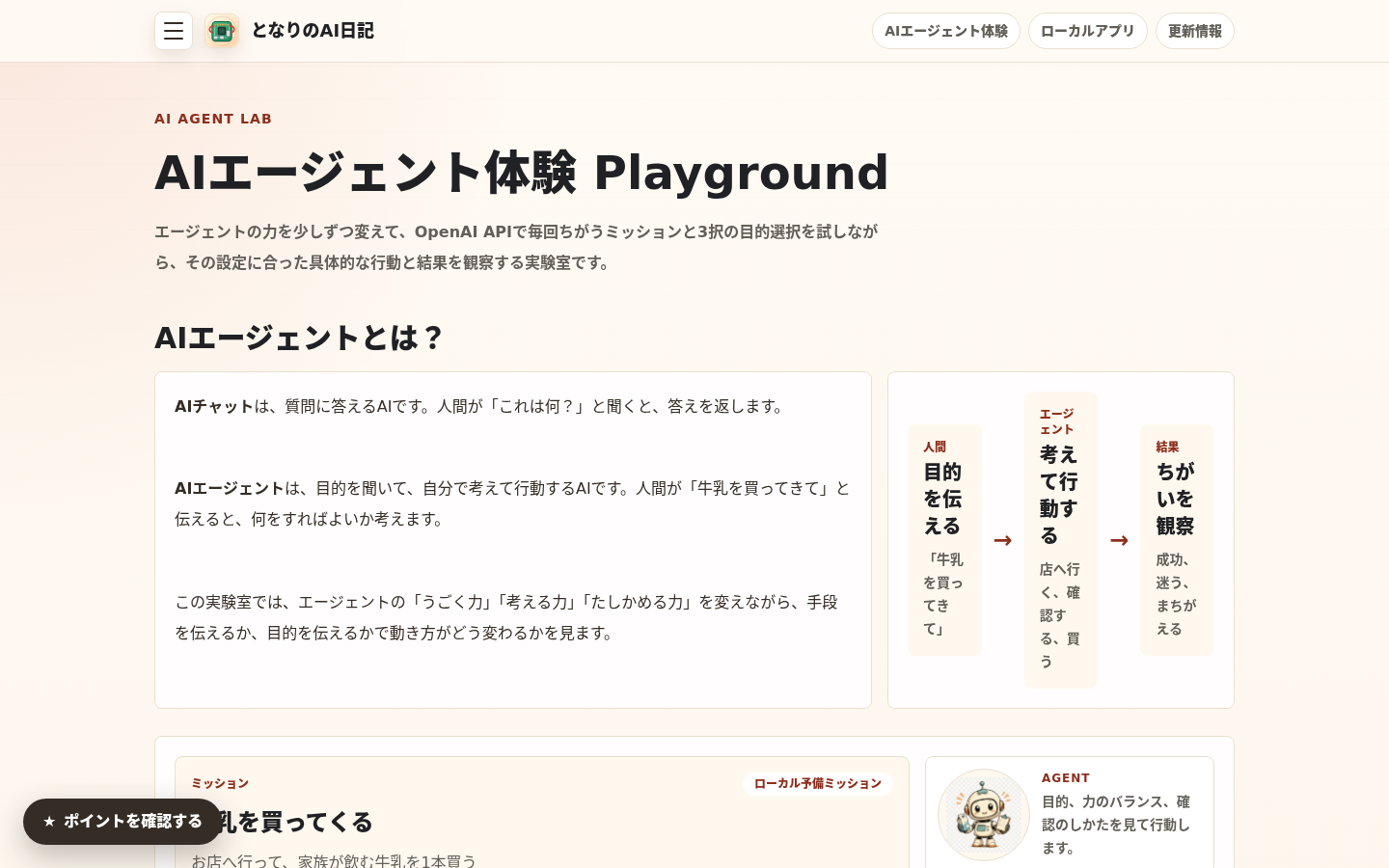Image resolution: width=1389 pixels, height=868 pixels.
Task: Click the ポイントを確認する button
Action: pos(123,822)
